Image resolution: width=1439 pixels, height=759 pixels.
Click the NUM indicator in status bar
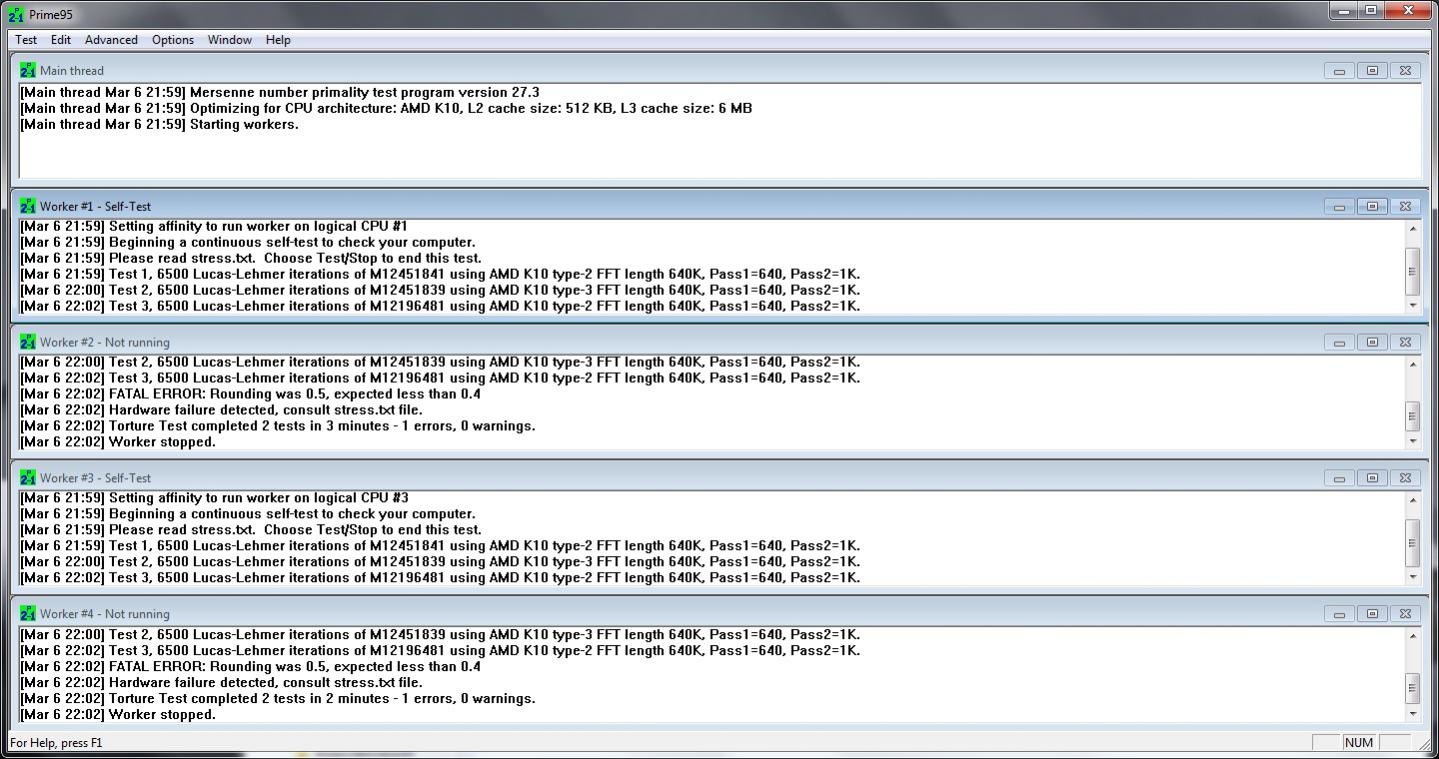pos(1359,743)
